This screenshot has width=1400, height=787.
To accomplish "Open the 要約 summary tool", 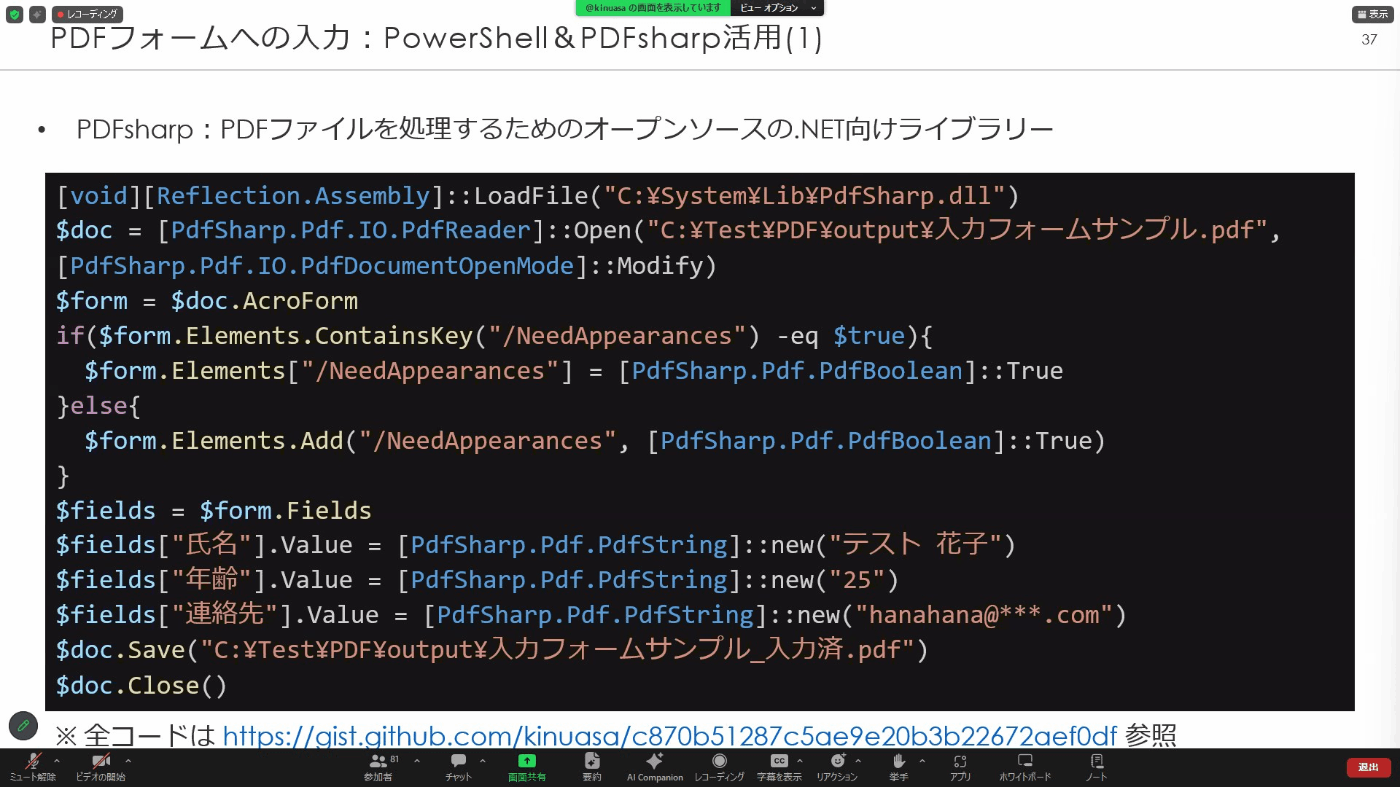I will click(591, 767).
